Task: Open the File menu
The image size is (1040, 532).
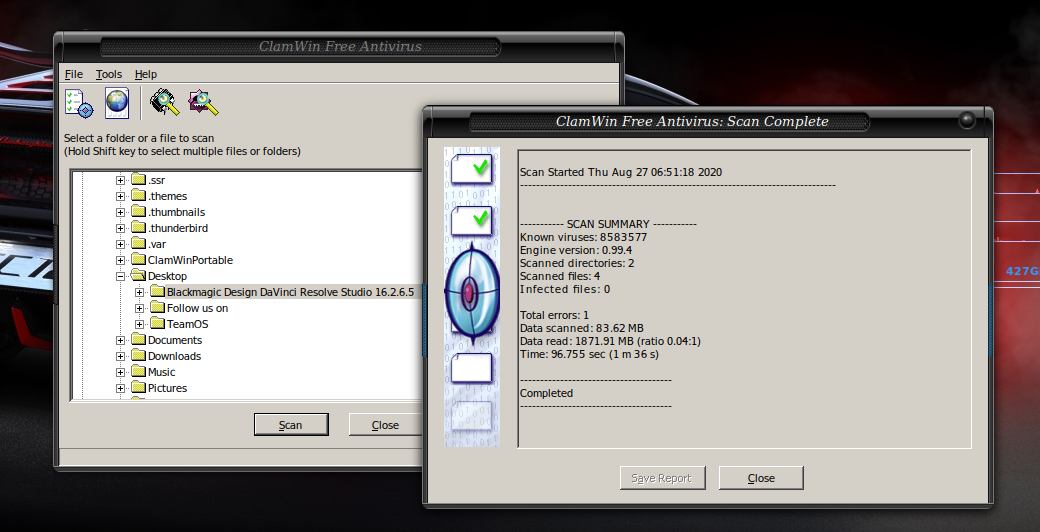Action: (x=74, y=74)
